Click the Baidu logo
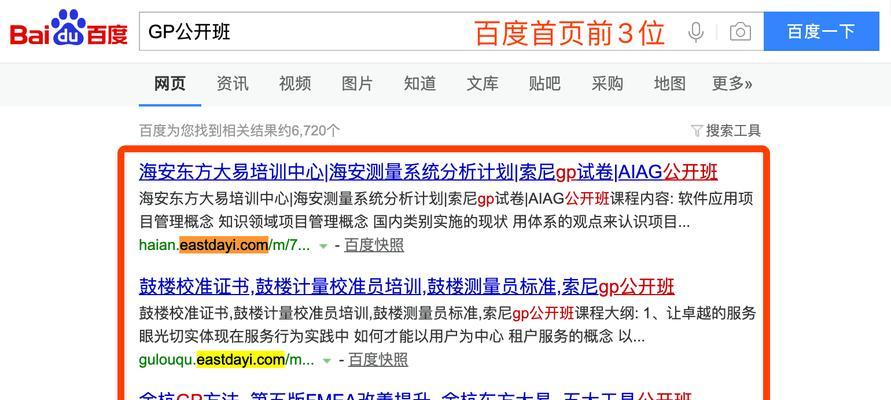Screen dimensions: 891x400 click(x=69, y=28)
